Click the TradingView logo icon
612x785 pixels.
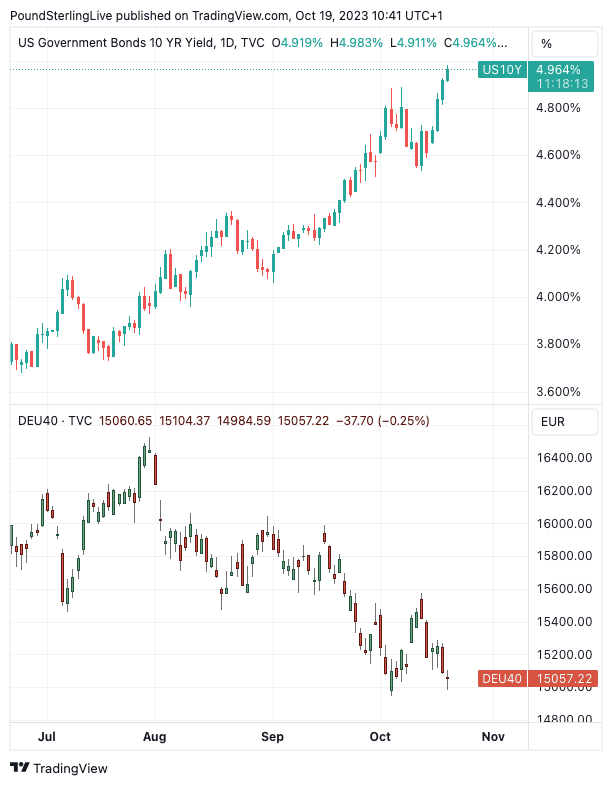coord(19,768)
